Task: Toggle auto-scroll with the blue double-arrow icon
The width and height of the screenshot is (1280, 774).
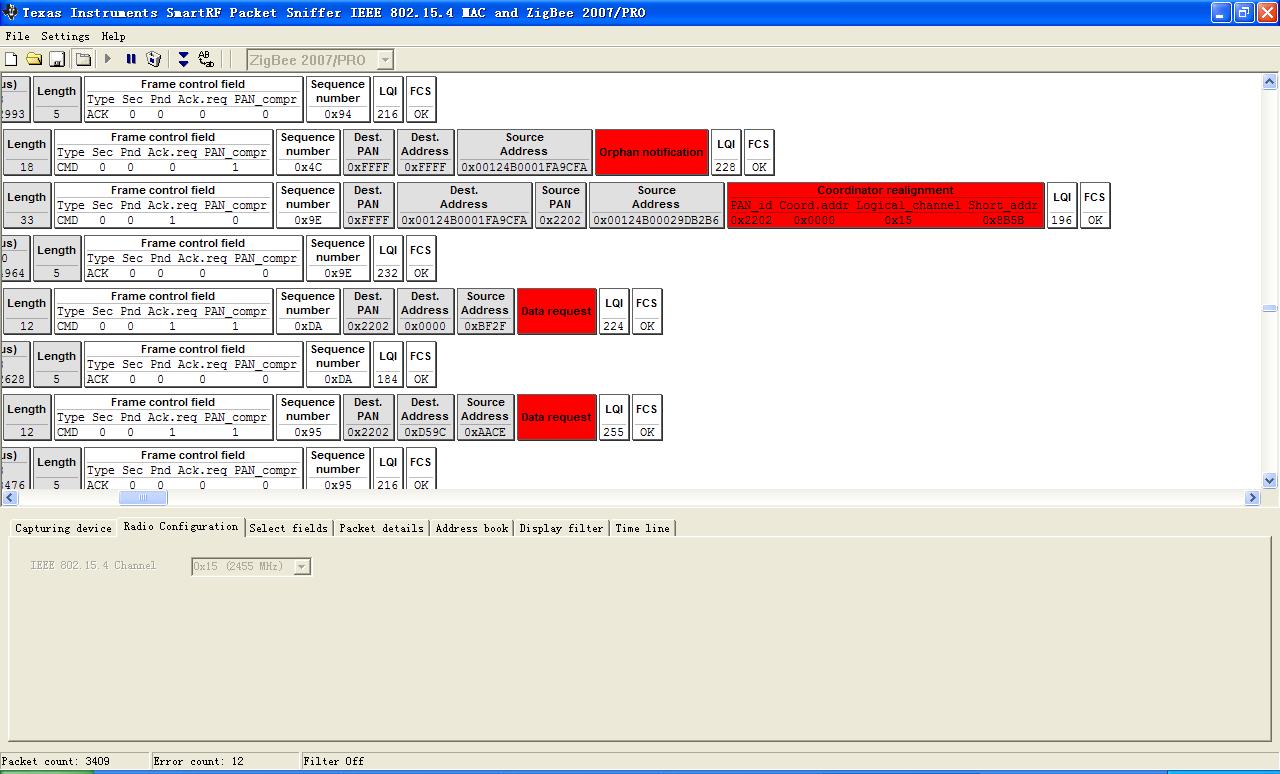Action: (183, 59)
